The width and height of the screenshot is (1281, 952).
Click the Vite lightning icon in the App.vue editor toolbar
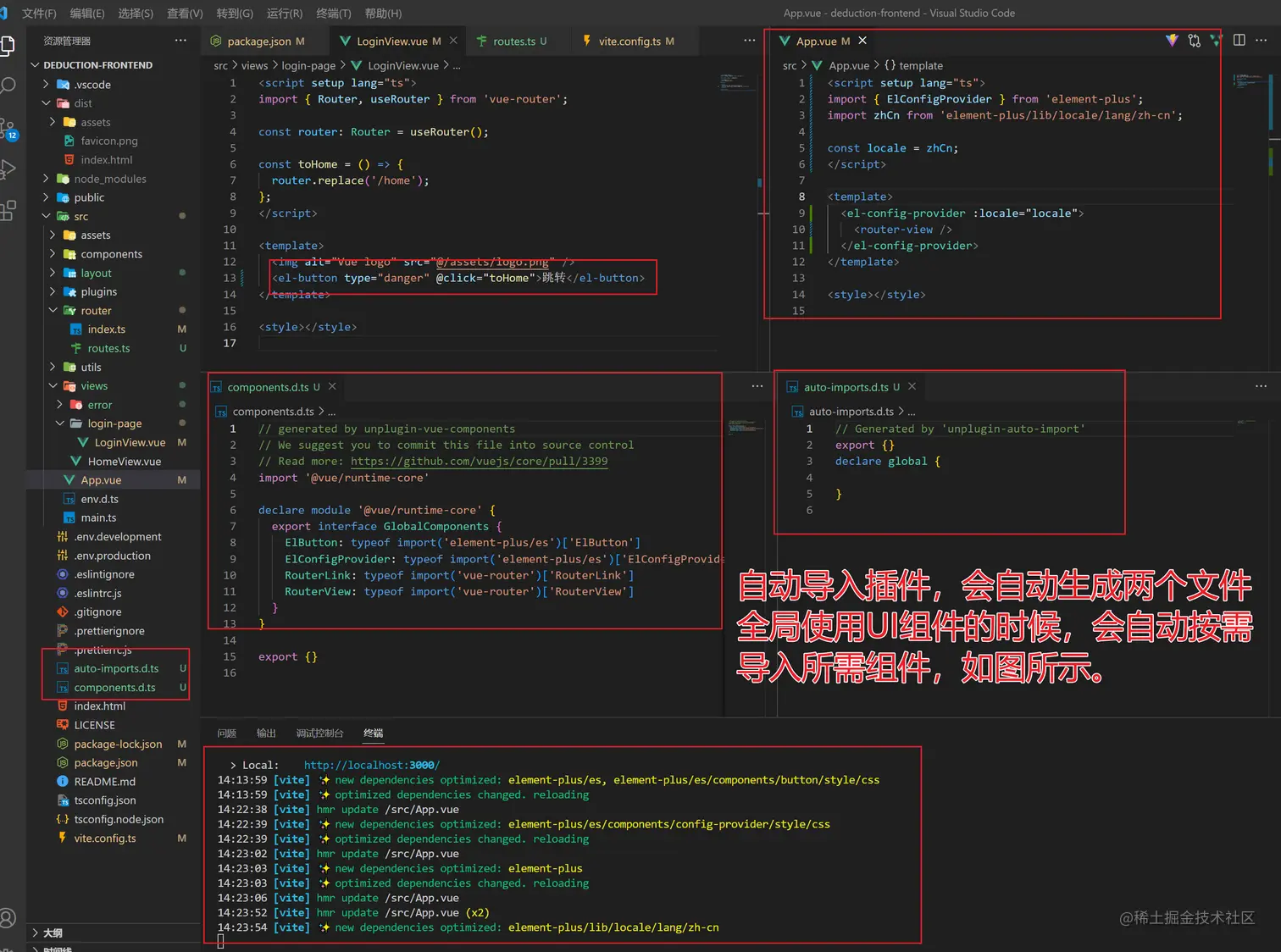coord(1172,41)
